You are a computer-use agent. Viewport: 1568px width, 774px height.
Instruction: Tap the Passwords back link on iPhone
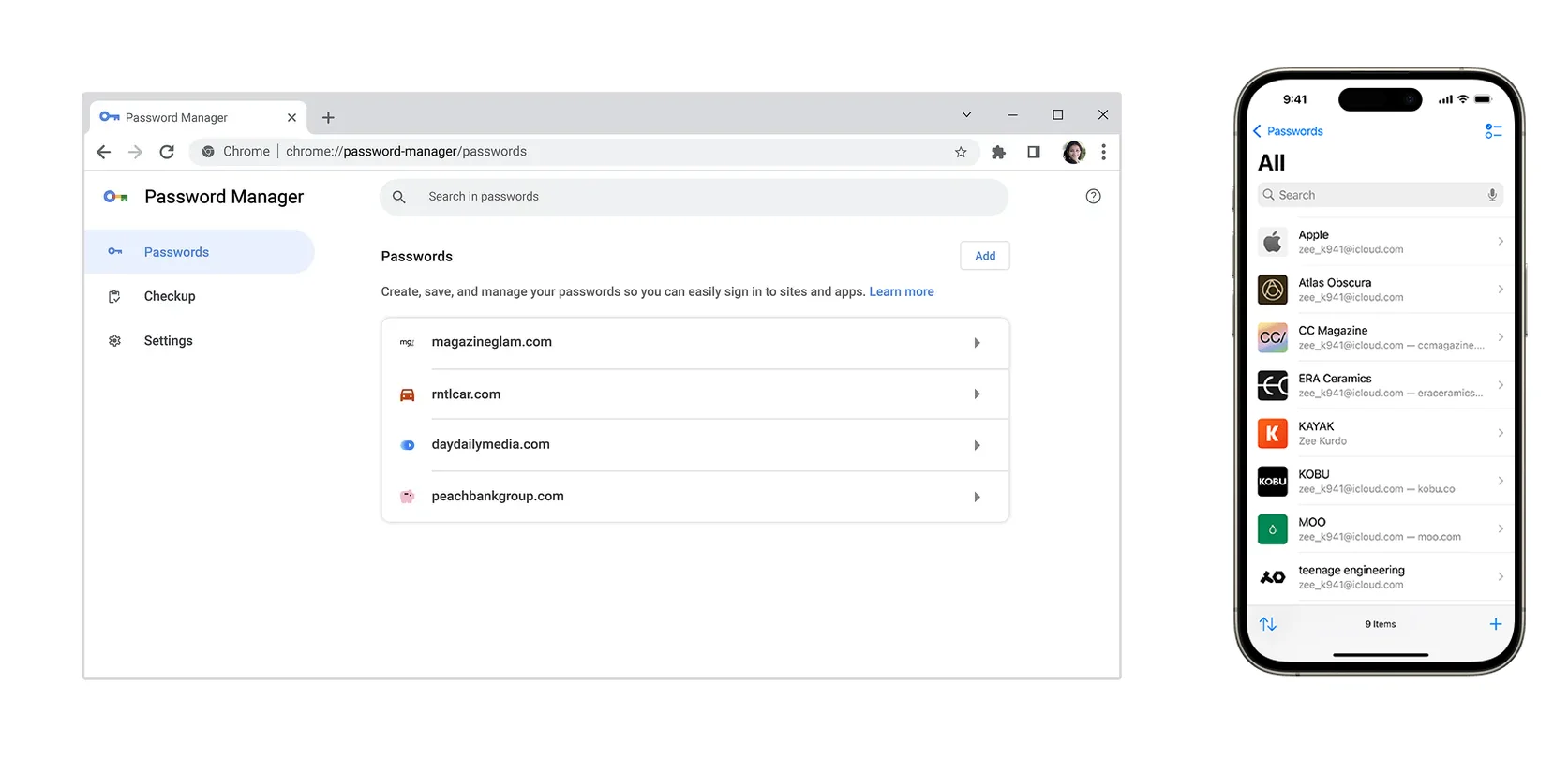point(1288,131)
